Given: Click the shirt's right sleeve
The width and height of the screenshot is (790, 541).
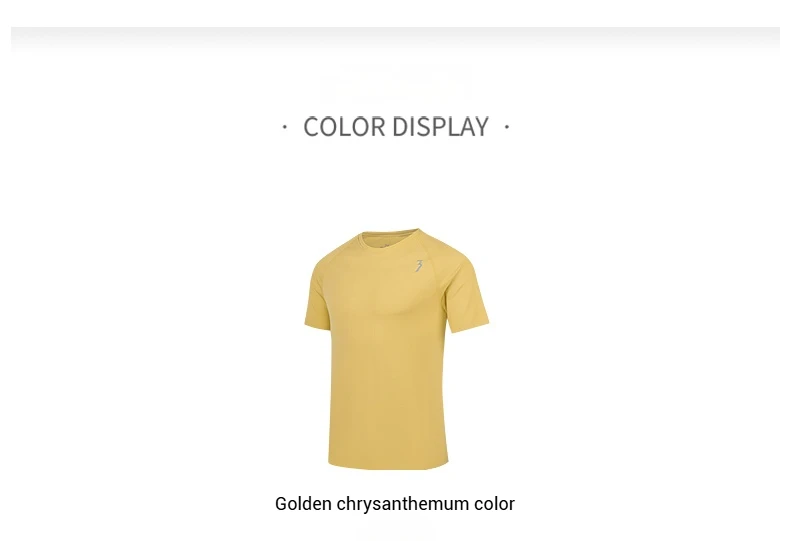Looking at the screenshot, I should click(466, 295).
